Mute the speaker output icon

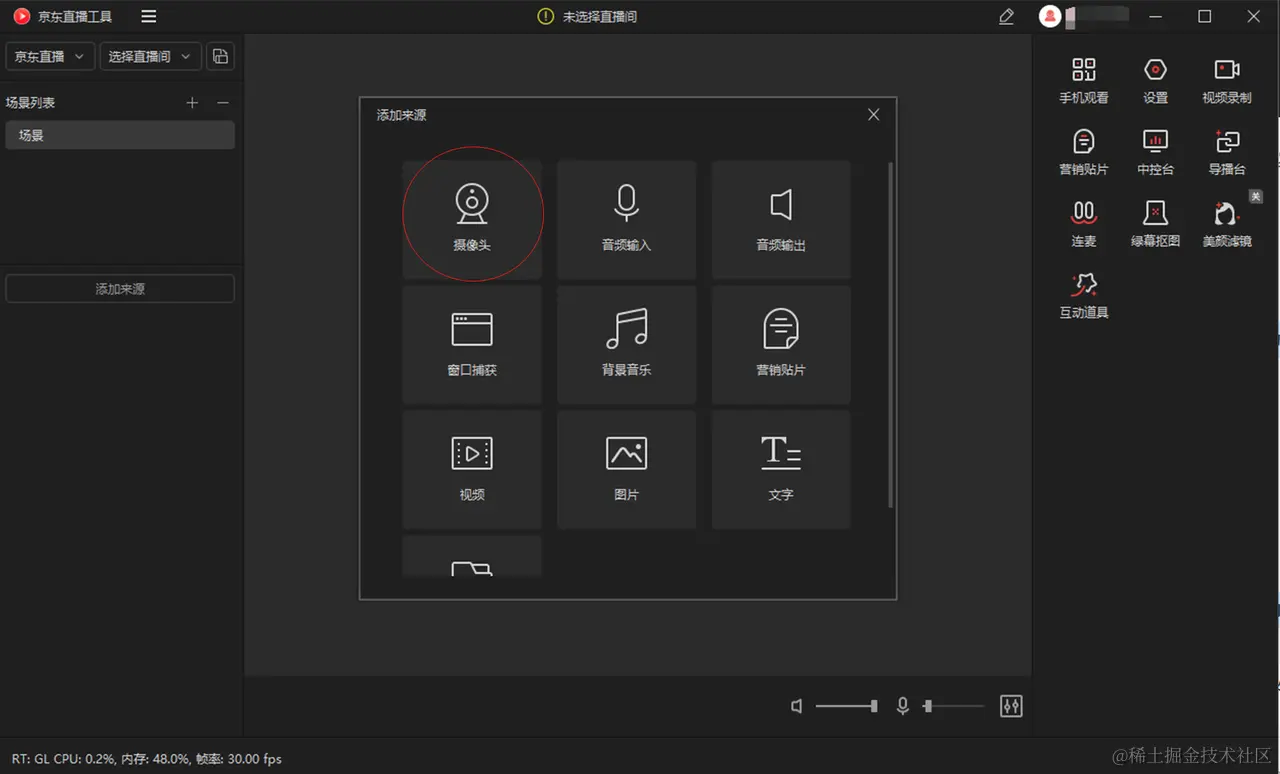(797, 706)
